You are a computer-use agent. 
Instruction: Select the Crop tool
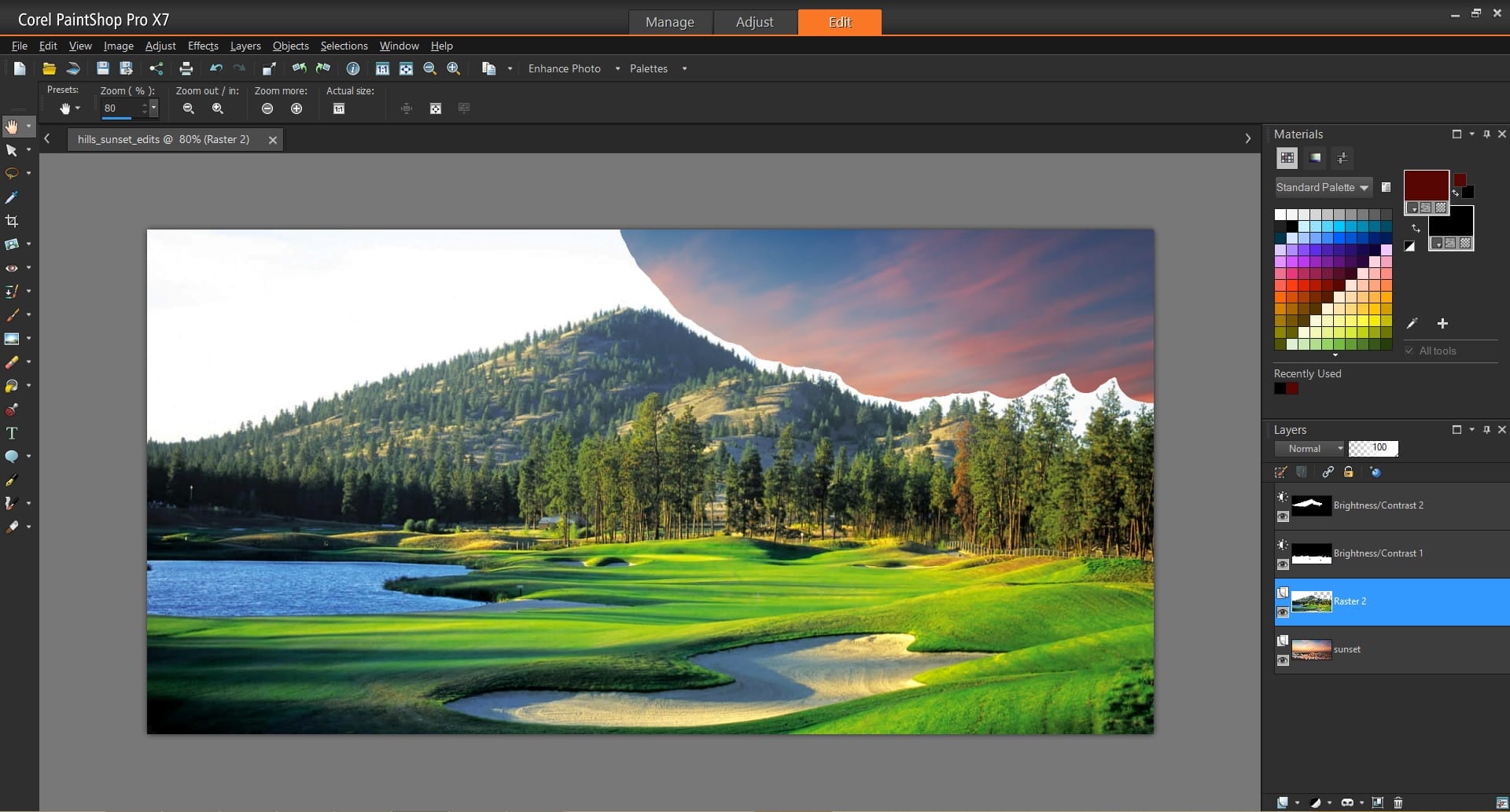(12, 221)
